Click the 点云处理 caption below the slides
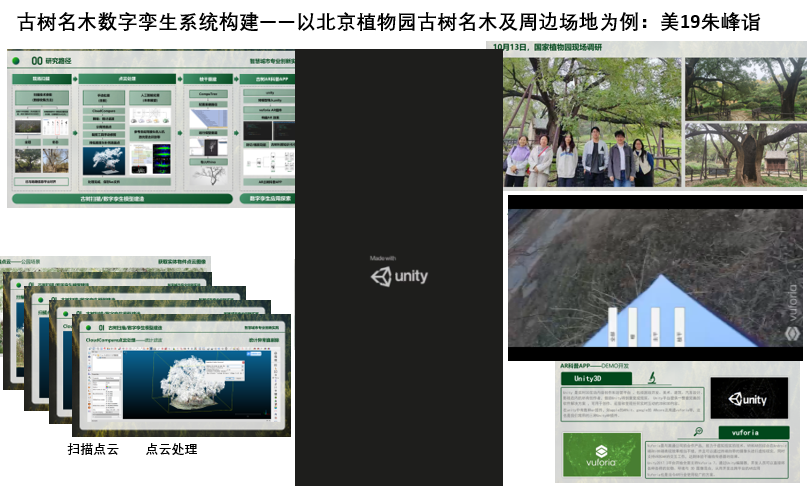This screenshot has width=807, height=486. (171, 450)
